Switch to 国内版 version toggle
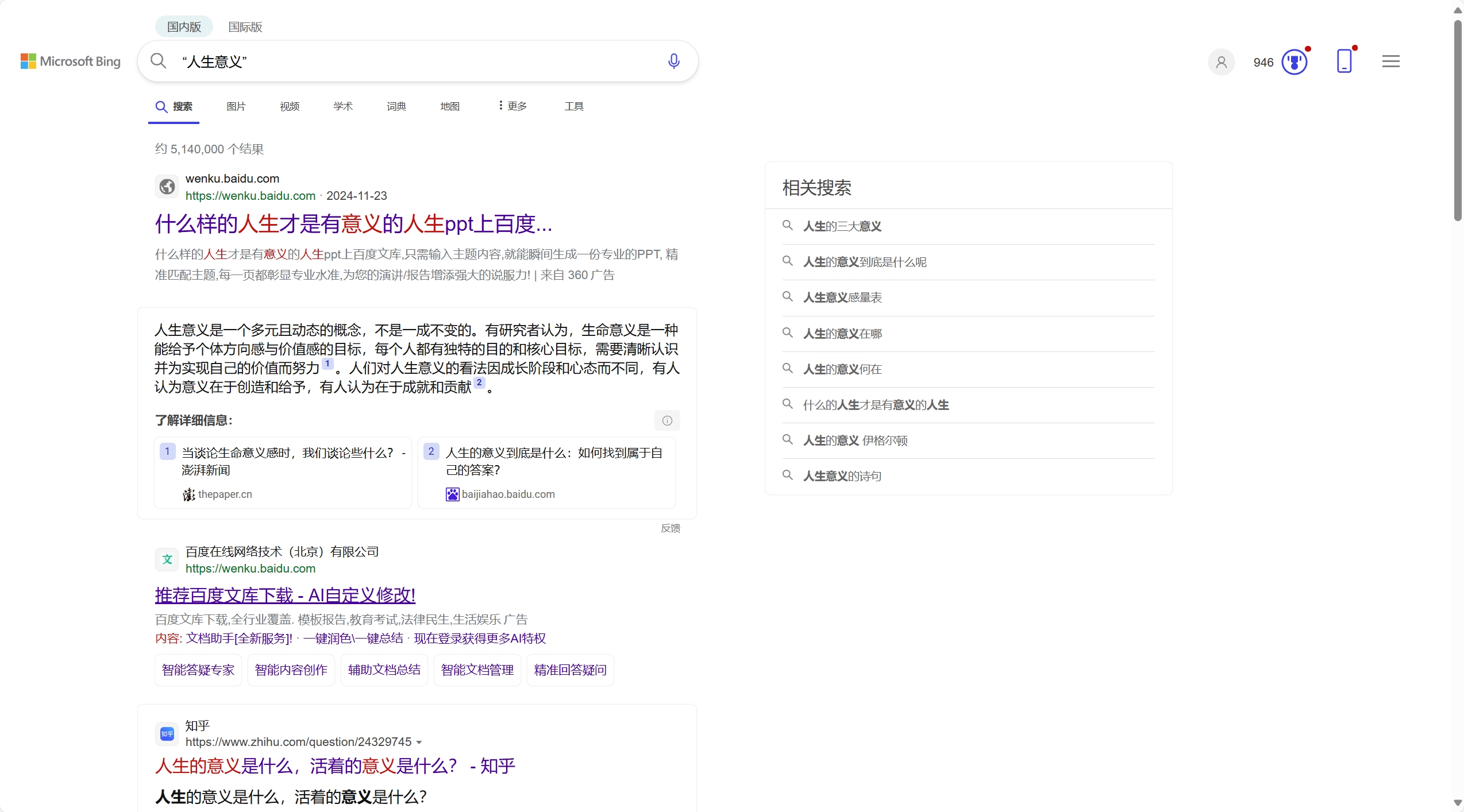 click(x=184, y=27)
